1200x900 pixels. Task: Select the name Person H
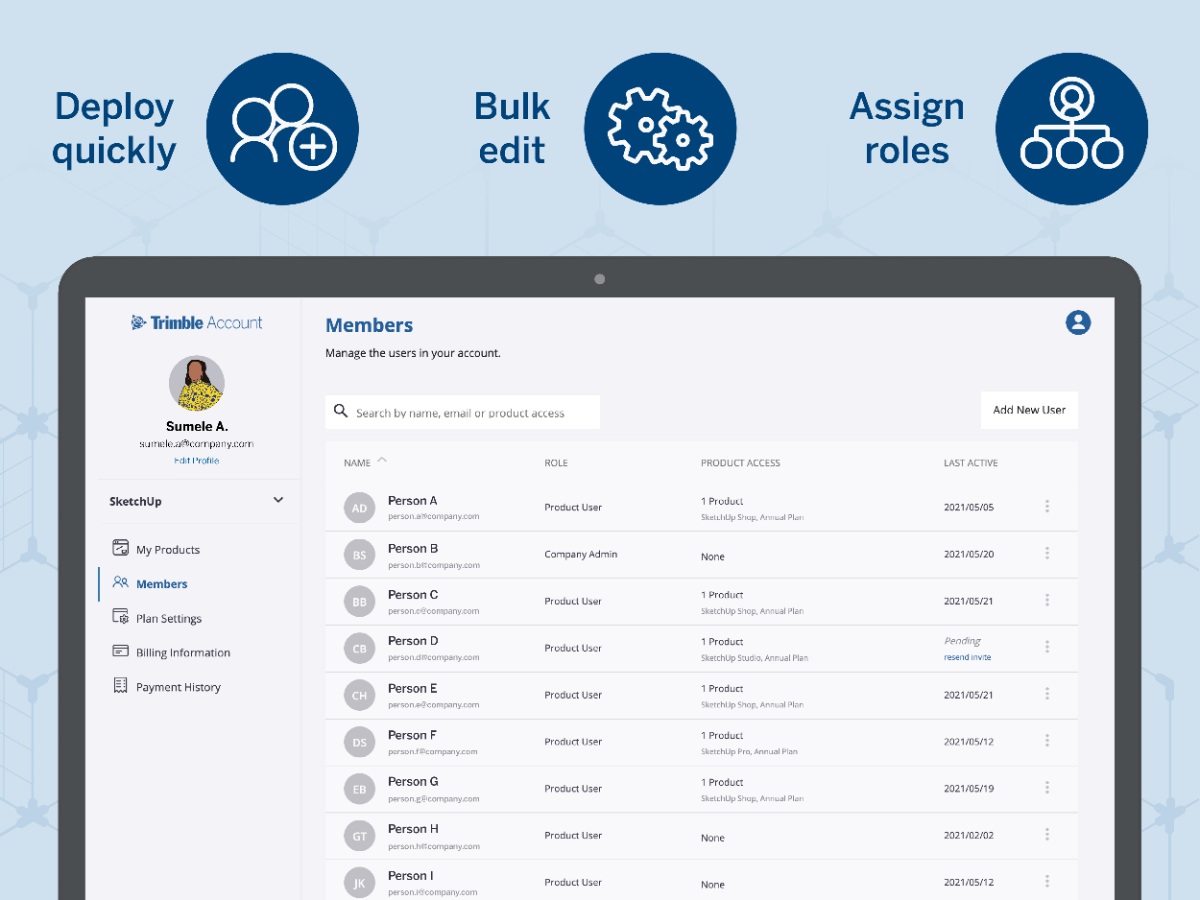click(x=413, y=828)
